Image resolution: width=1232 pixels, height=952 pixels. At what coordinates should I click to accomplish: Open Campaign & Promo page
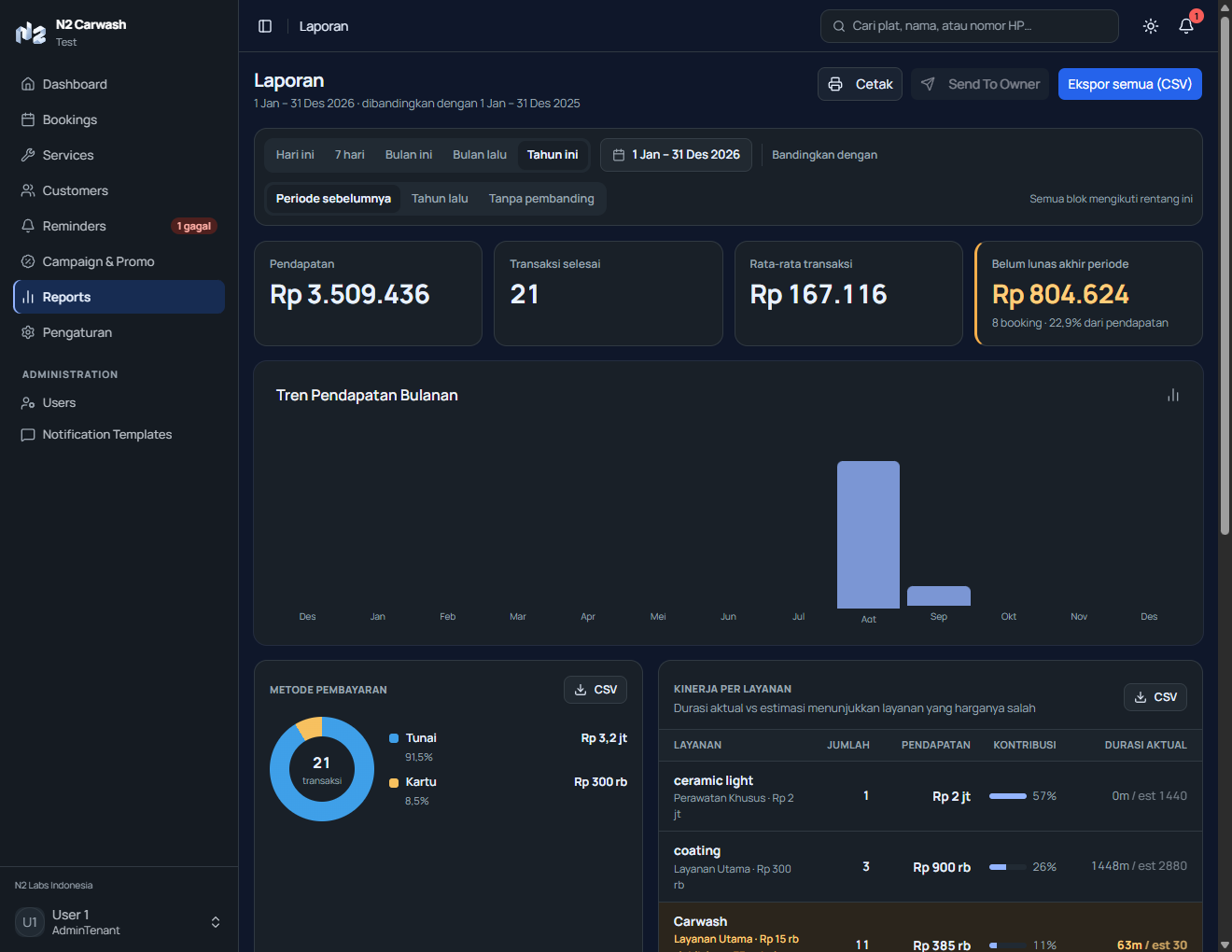tap(119, 261)
